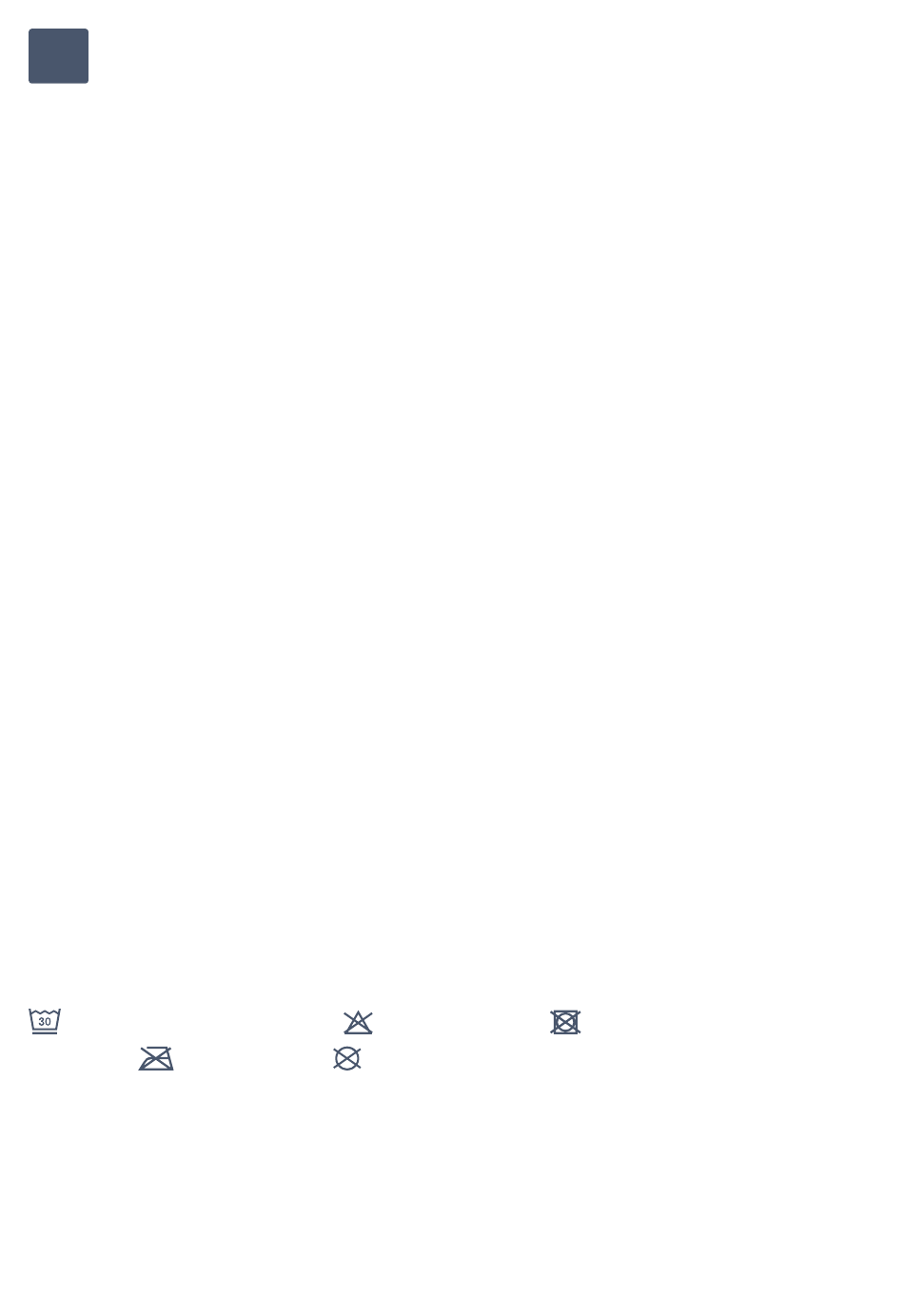Viewport: 904px width, 1316px height.
Task: Click the do not tumble dry icon
Action: pos(565,1022)
